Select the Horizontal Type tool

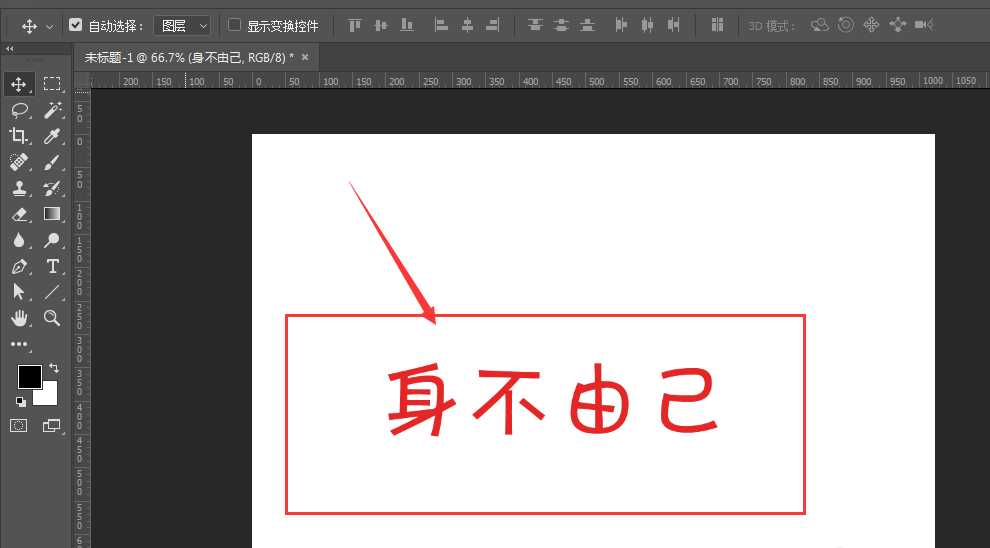click(x=52, y=266)
